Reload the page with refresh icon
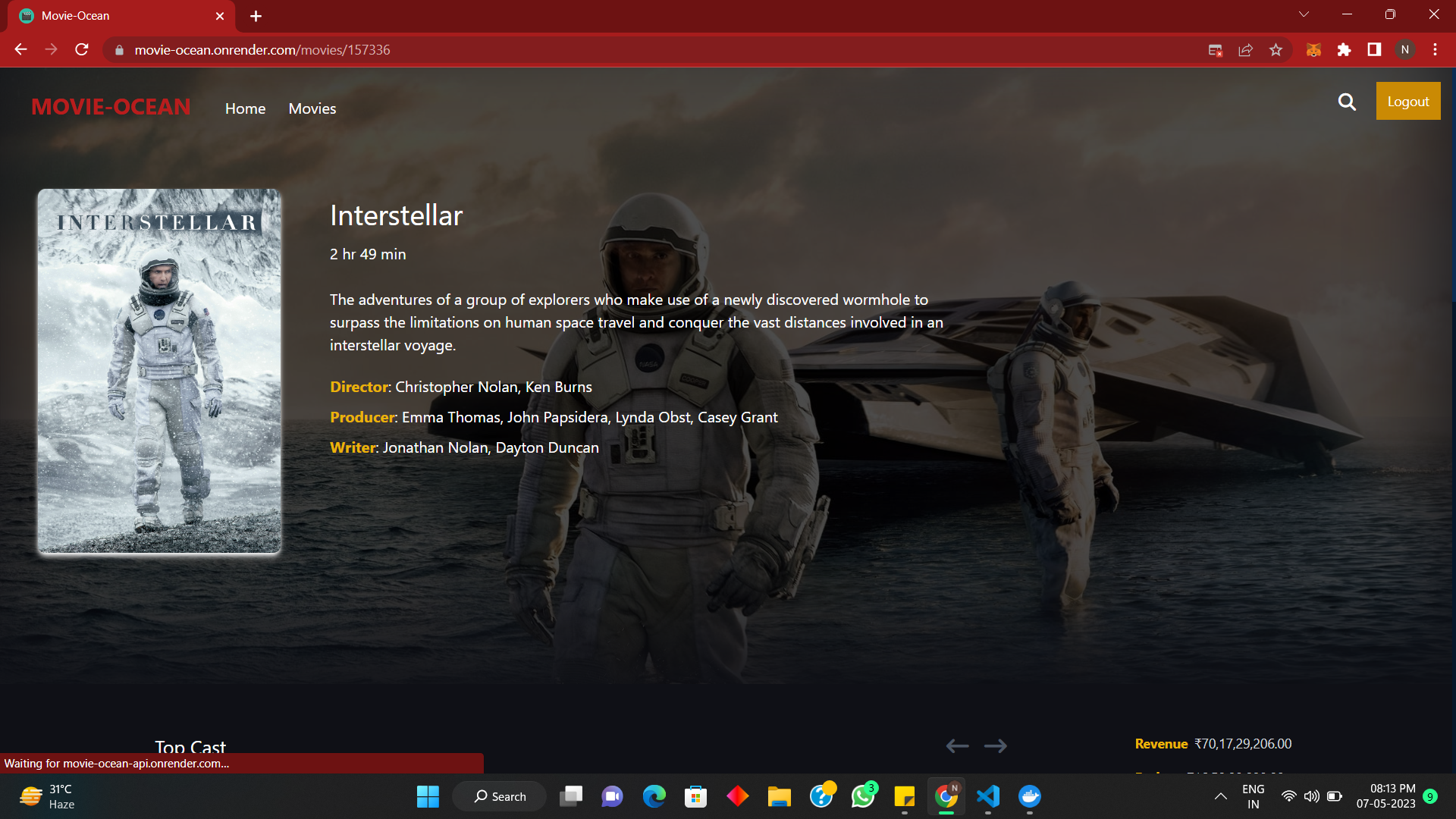The image size is (1456, 819). tap(82, 49)
